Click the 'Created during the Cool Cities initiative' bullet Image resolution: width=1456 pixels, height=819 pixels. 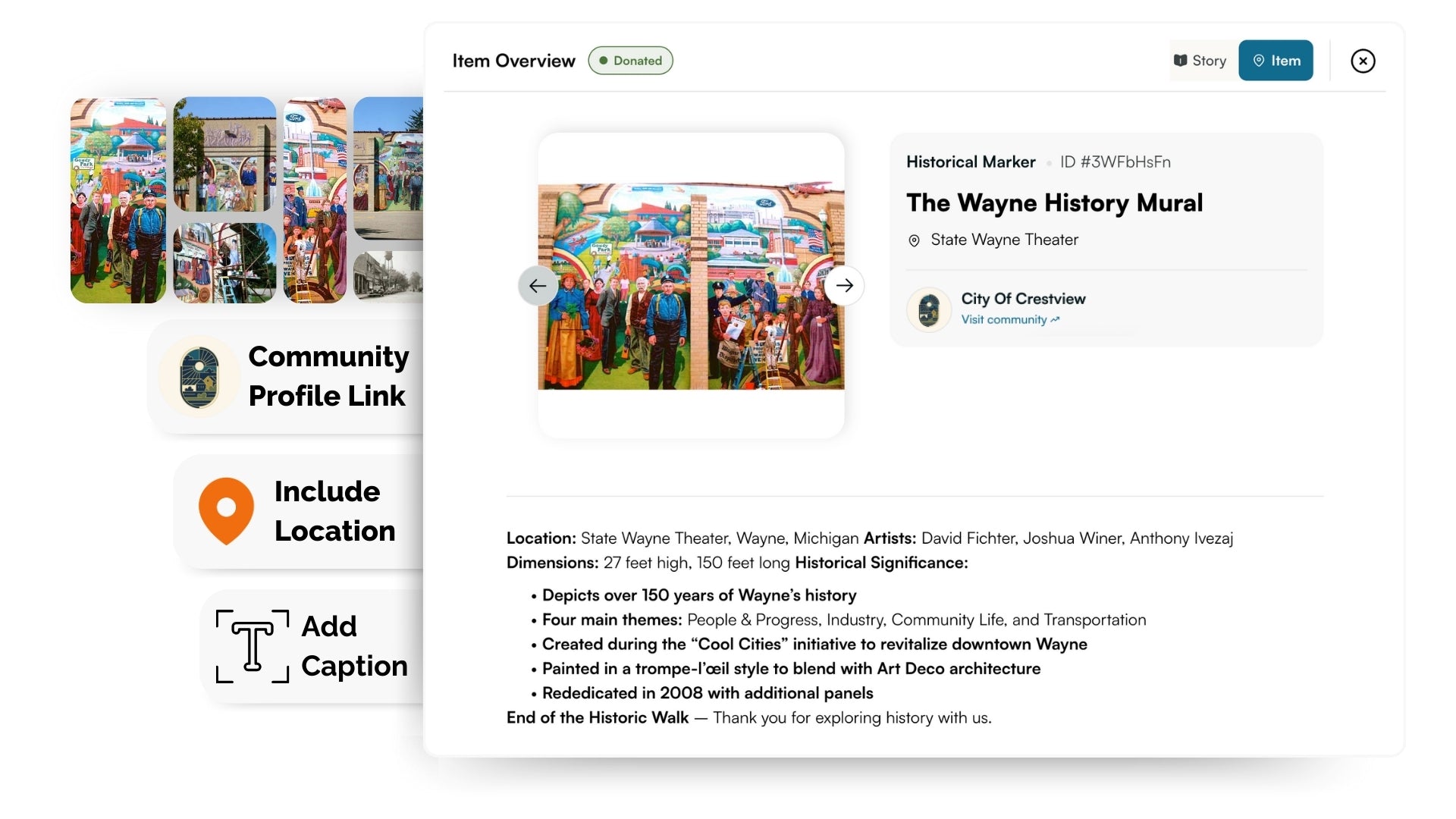click(x=814, y=645)
